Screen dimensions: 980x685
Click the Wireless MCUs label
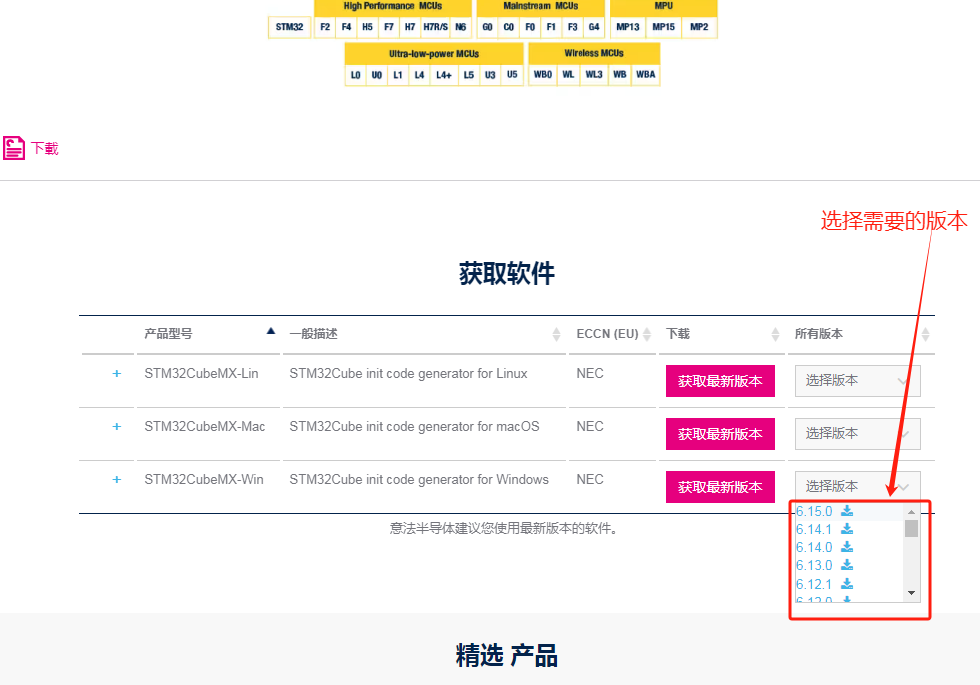click(x=594, y=53)
